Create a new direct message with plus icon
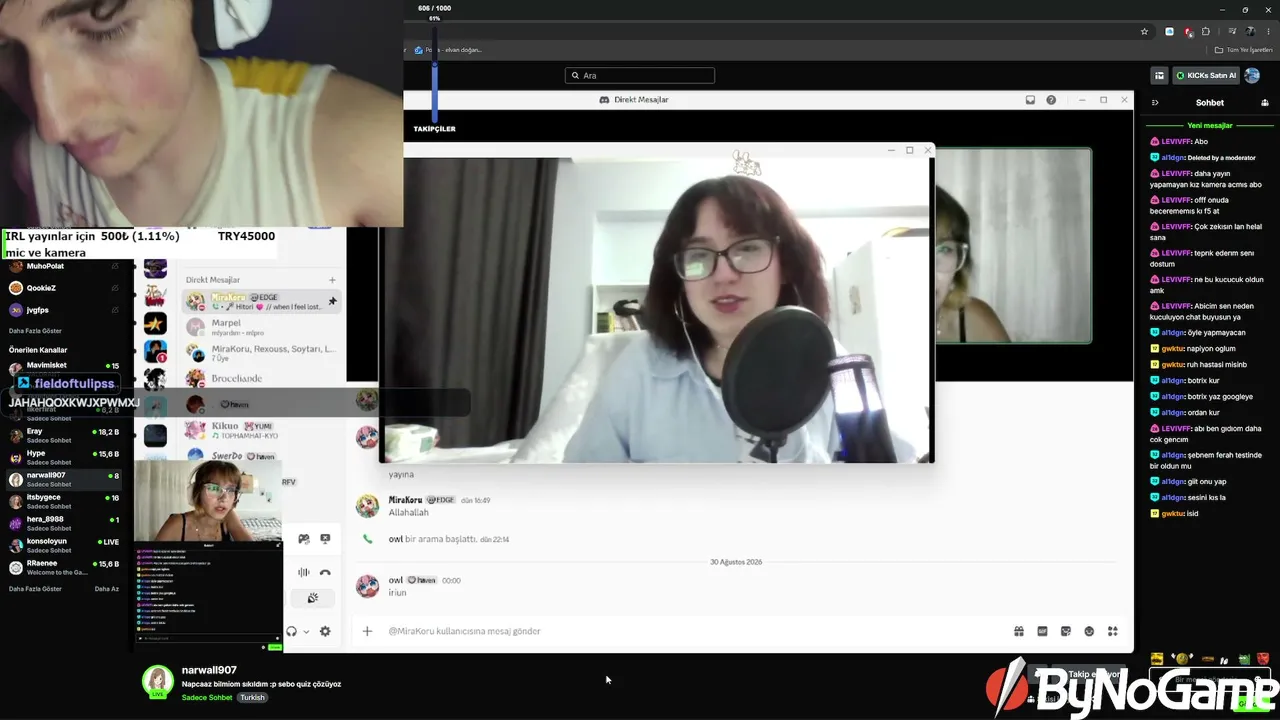 pos(332,280)
